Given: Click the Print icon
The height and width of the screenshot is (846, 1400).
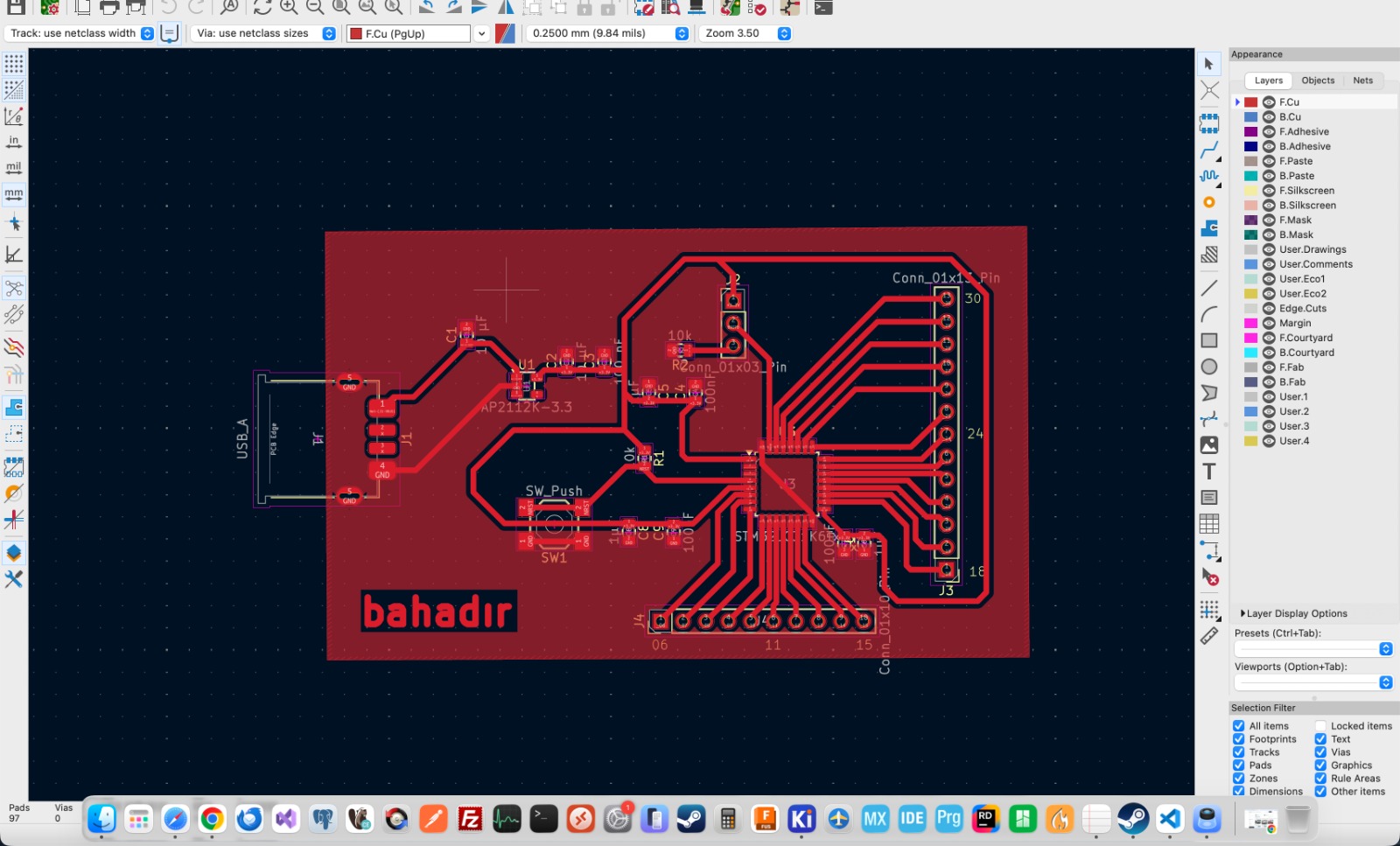Looking at the screenshot, I should click(109, 8).
